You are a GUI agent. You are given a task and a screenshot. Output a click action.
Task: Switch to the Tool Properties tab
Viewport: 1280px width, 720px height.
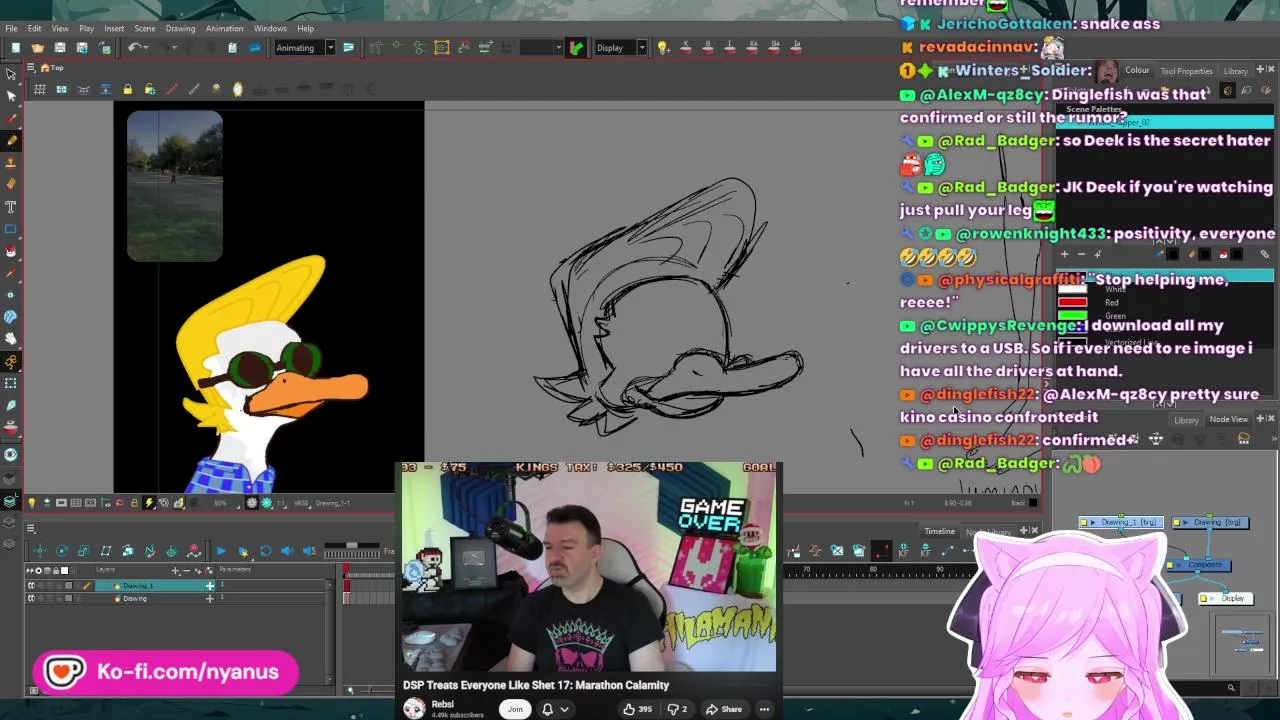[1186, 71]
